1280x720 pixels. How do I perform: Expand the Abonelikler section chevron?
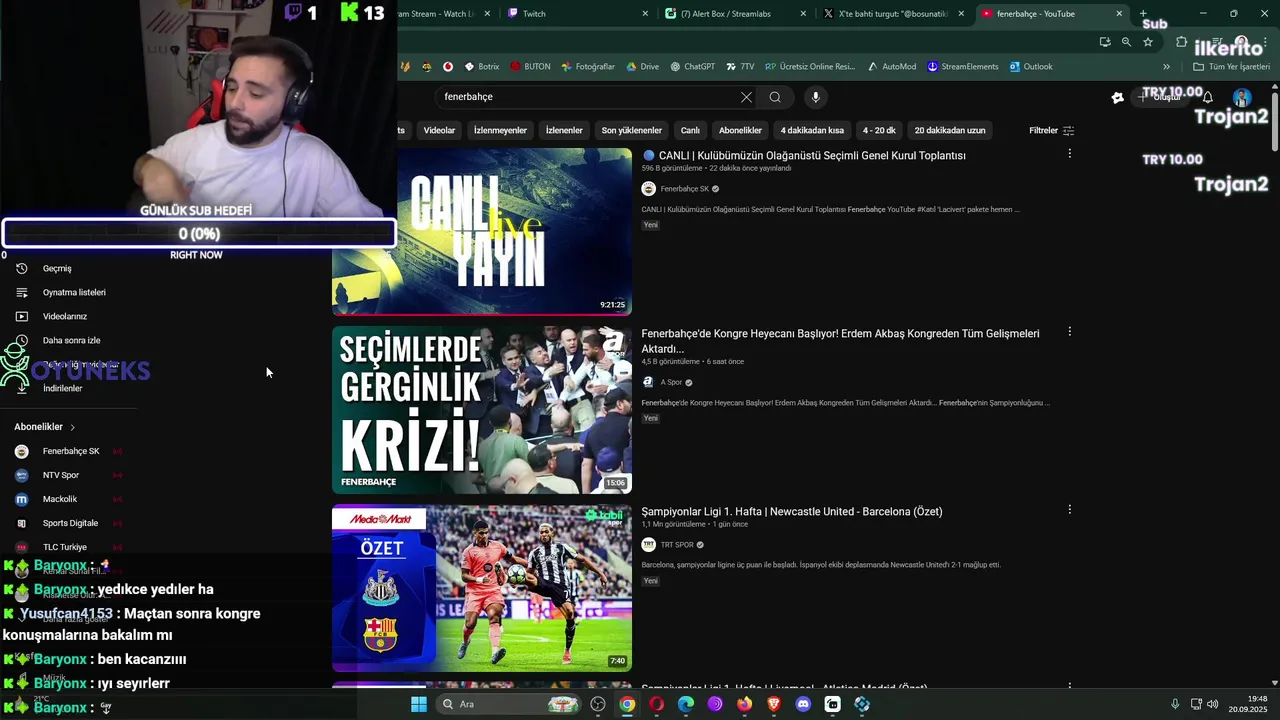click(72, 427)
